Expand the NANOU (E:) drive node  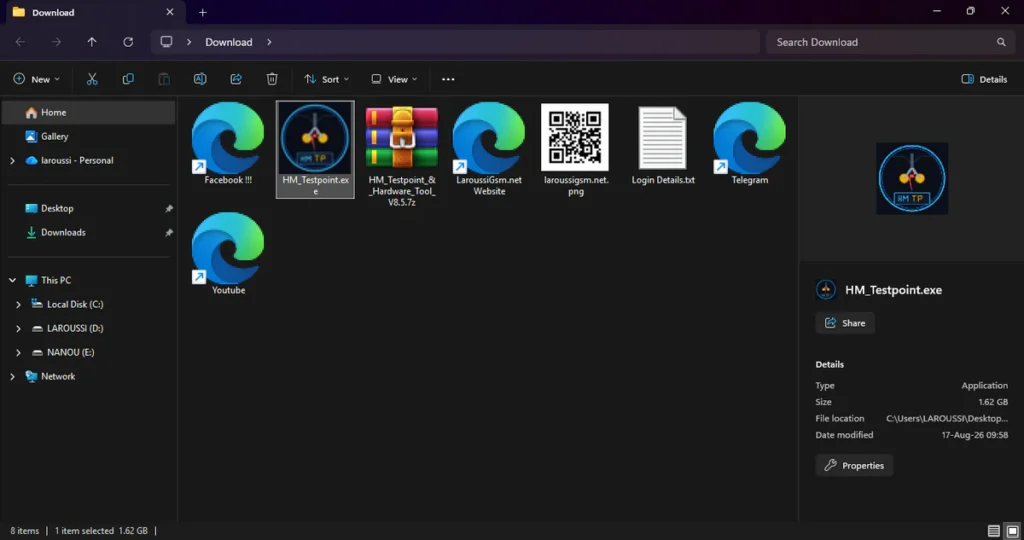click(18, 353)
